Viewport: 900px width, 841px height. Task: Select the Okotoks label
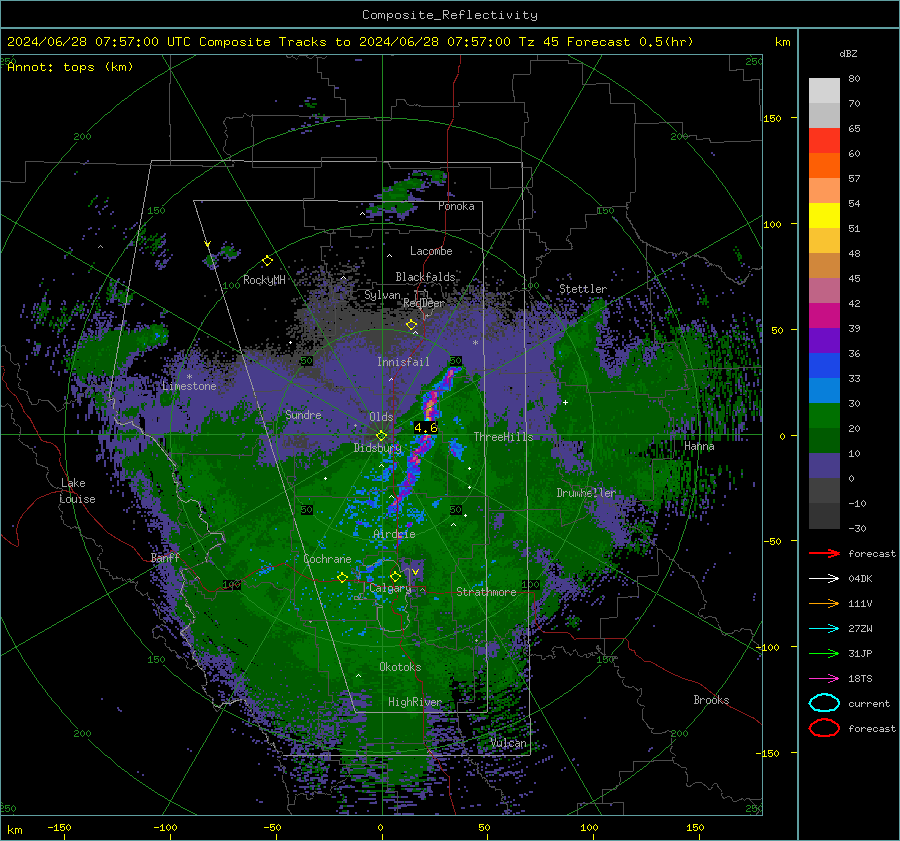pos(400,666)
